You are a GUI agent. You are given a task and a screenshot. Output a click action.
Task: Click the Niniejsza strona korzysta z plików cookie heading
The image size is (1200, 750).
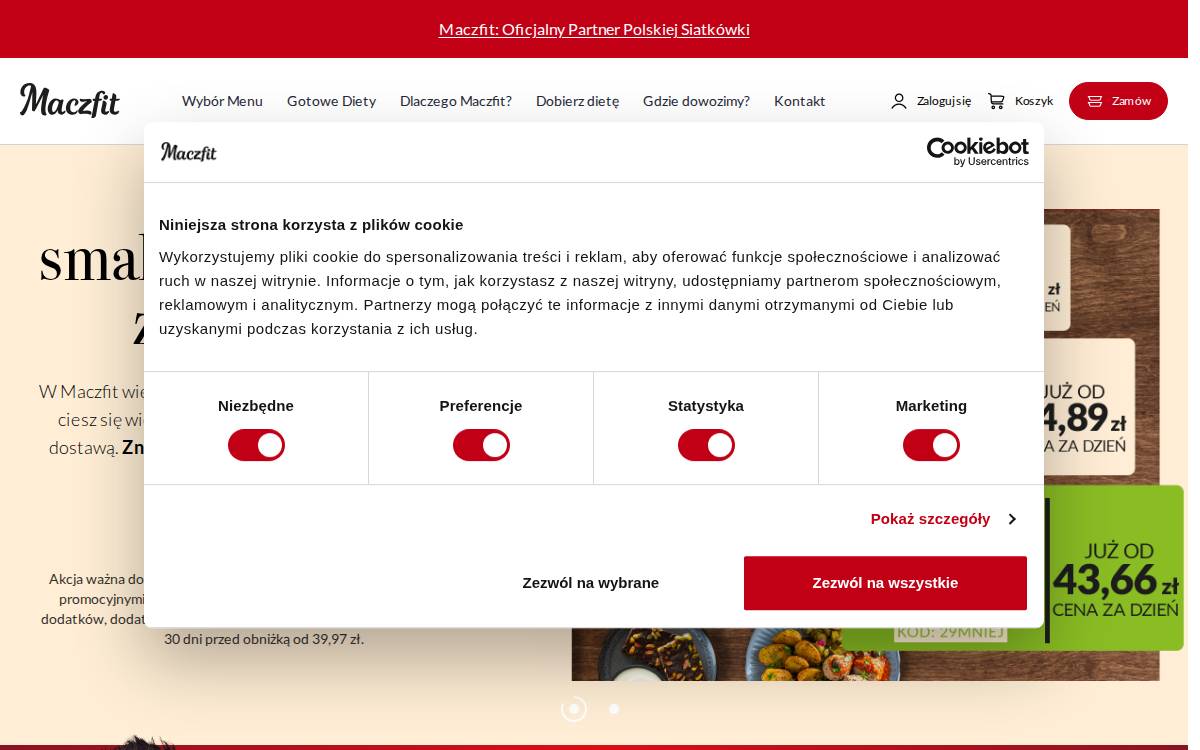[x=311, y=224]
